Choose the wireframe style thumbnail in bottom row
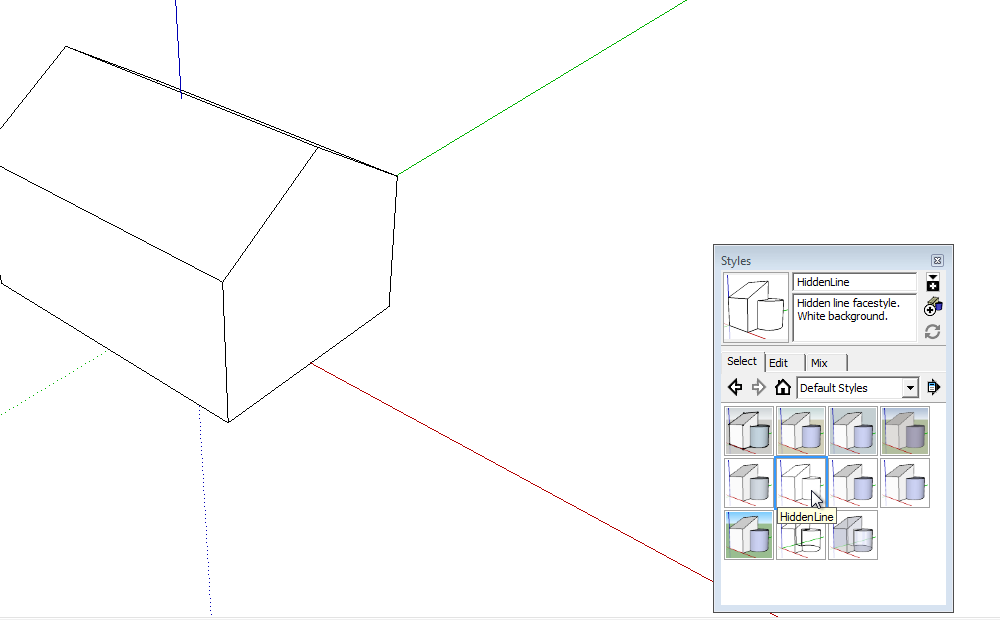The width and height of the screenshot is (1000, 620). [801, 535]
